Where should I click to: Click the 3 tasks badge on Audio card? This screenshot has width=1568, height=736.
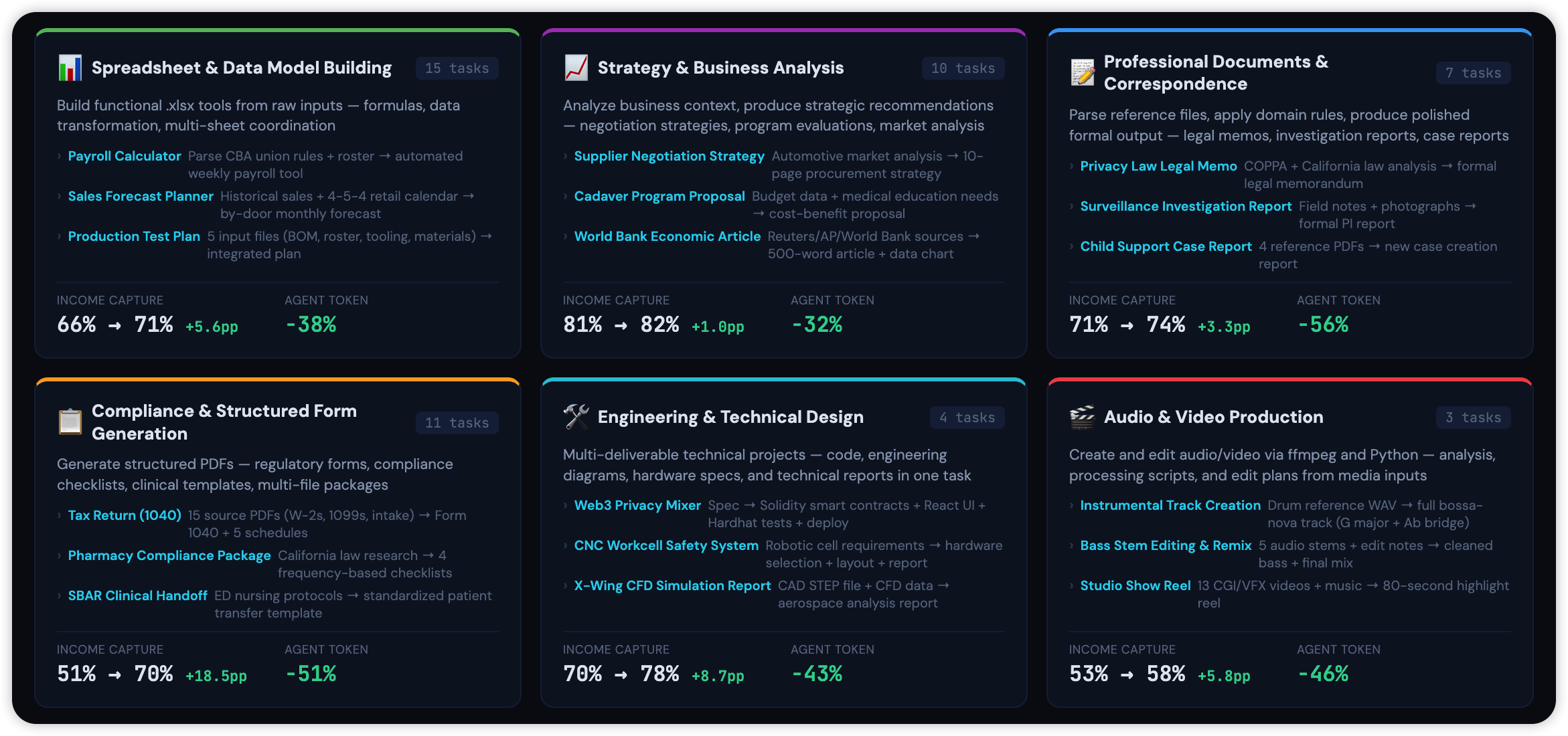[x=1473, y=418]
